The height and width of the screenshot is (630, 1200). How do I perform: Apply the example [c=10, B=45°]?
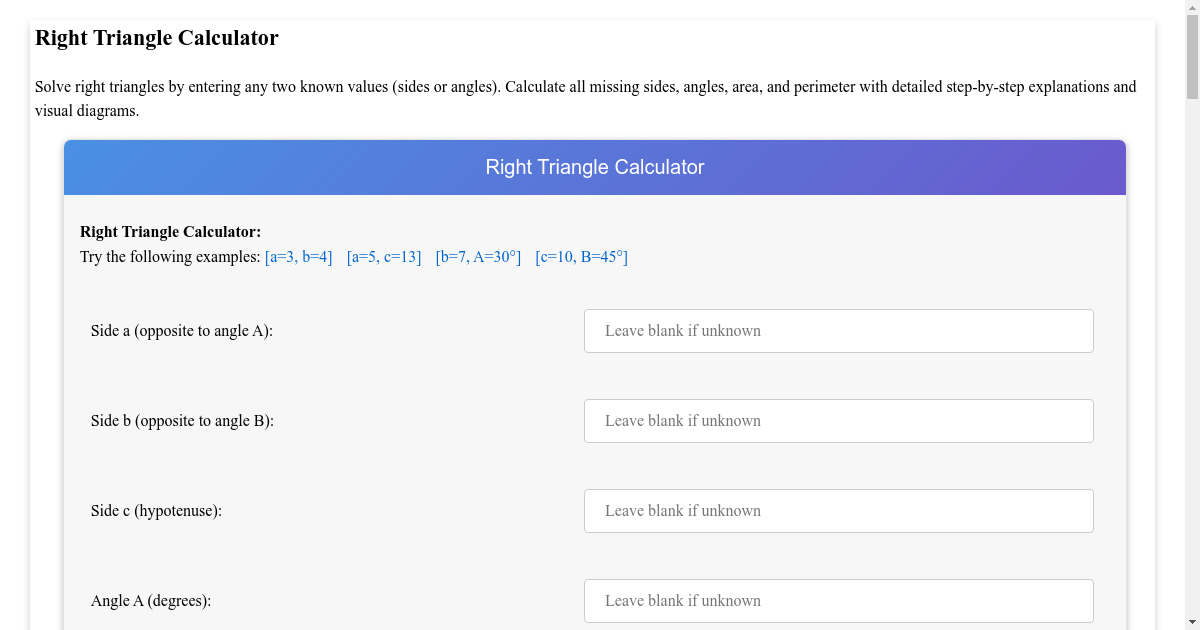[x=581, y=257]
